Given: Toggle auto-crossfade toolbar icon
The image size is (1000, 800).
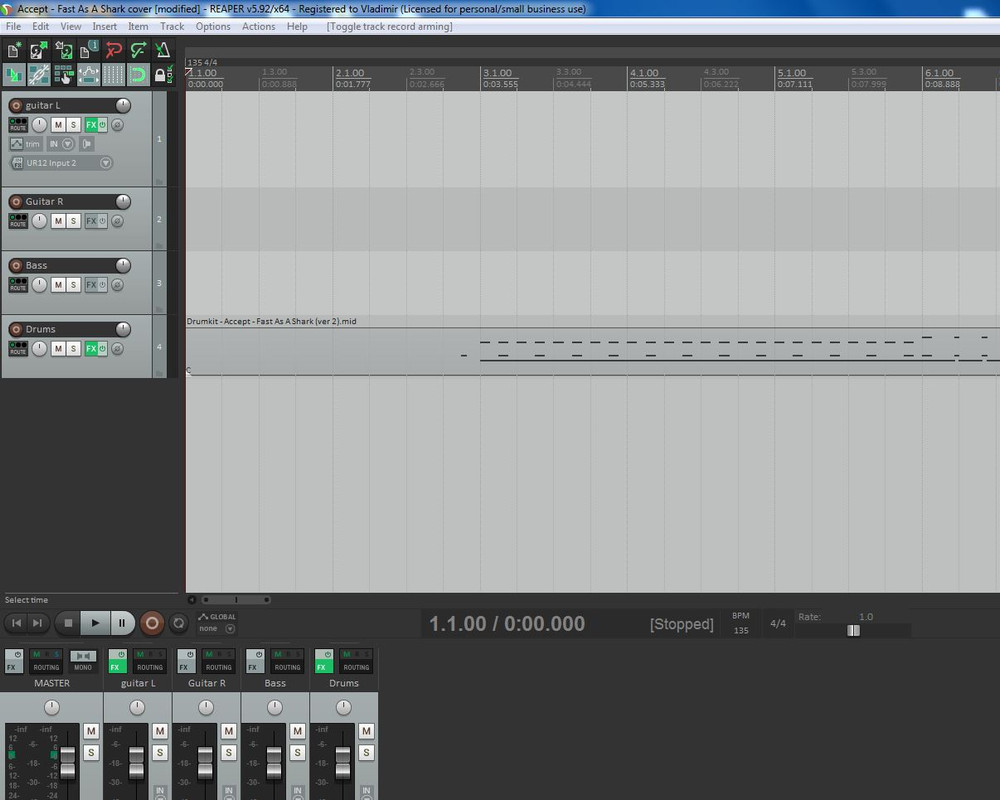Looking at the screenshot, I should (x=14, y=75).
